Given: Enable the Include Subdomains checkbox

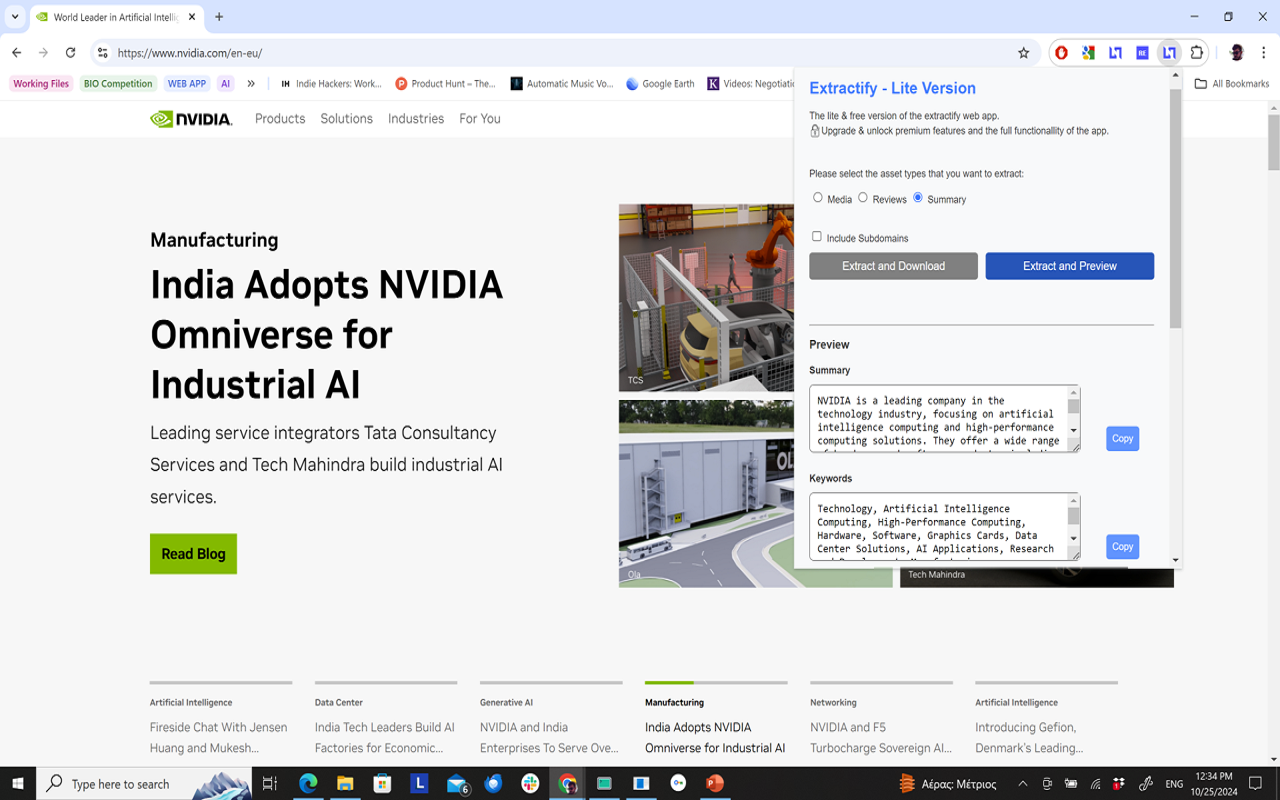Looking at the screenshot, I should point(817,236).
